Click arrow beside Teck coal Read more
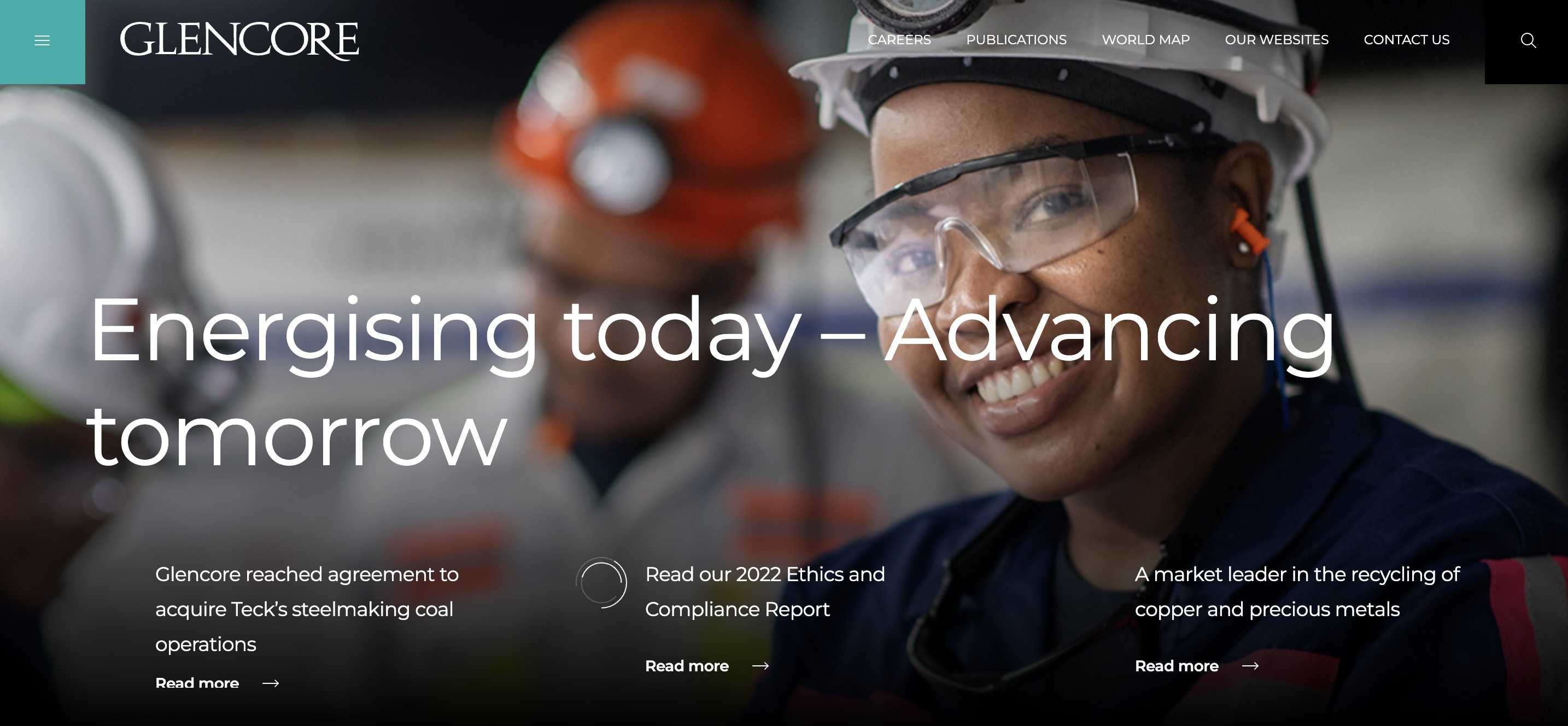 [270, 683]
